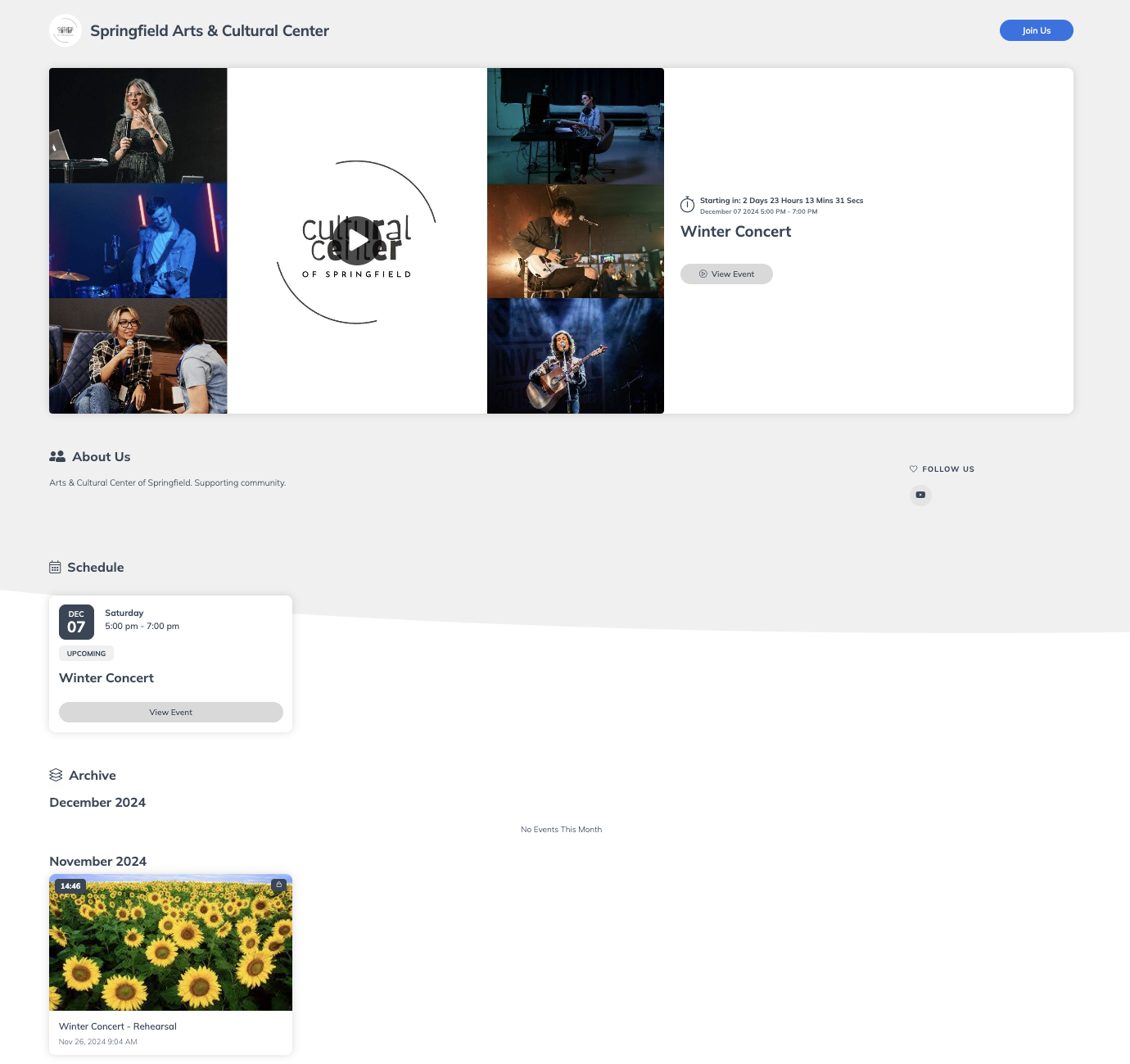Open the Winter Concert title in hero banner
This screenshot has height=1064, width=1130.
coord(735,232)
